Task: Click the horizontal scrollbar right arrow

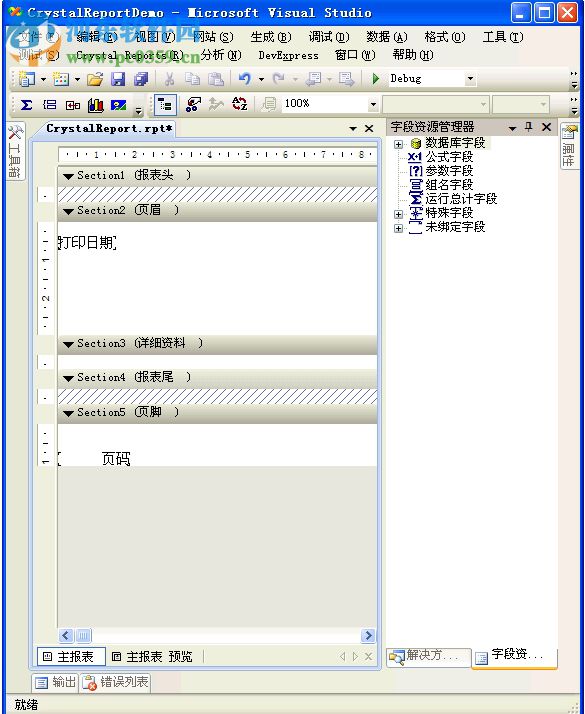Action: click(368, 635)
